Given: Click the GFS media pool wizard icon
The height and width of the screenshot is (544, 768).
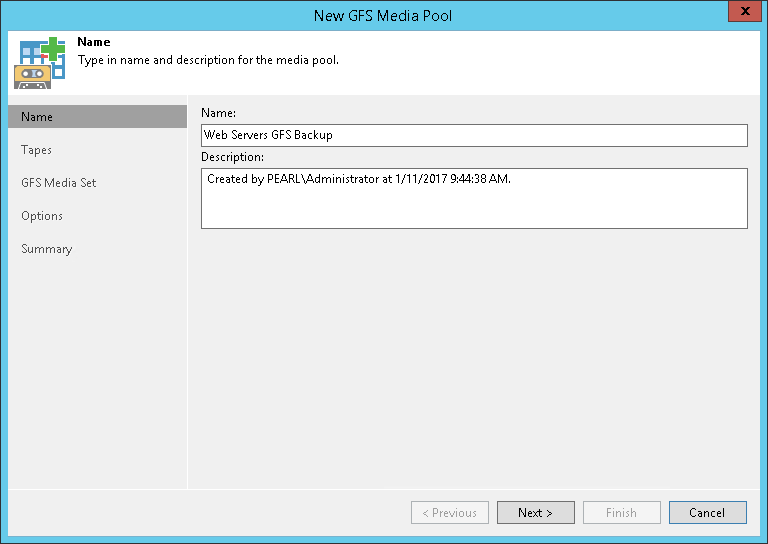Looking at the screenshot, I should [x=39, y=62].
